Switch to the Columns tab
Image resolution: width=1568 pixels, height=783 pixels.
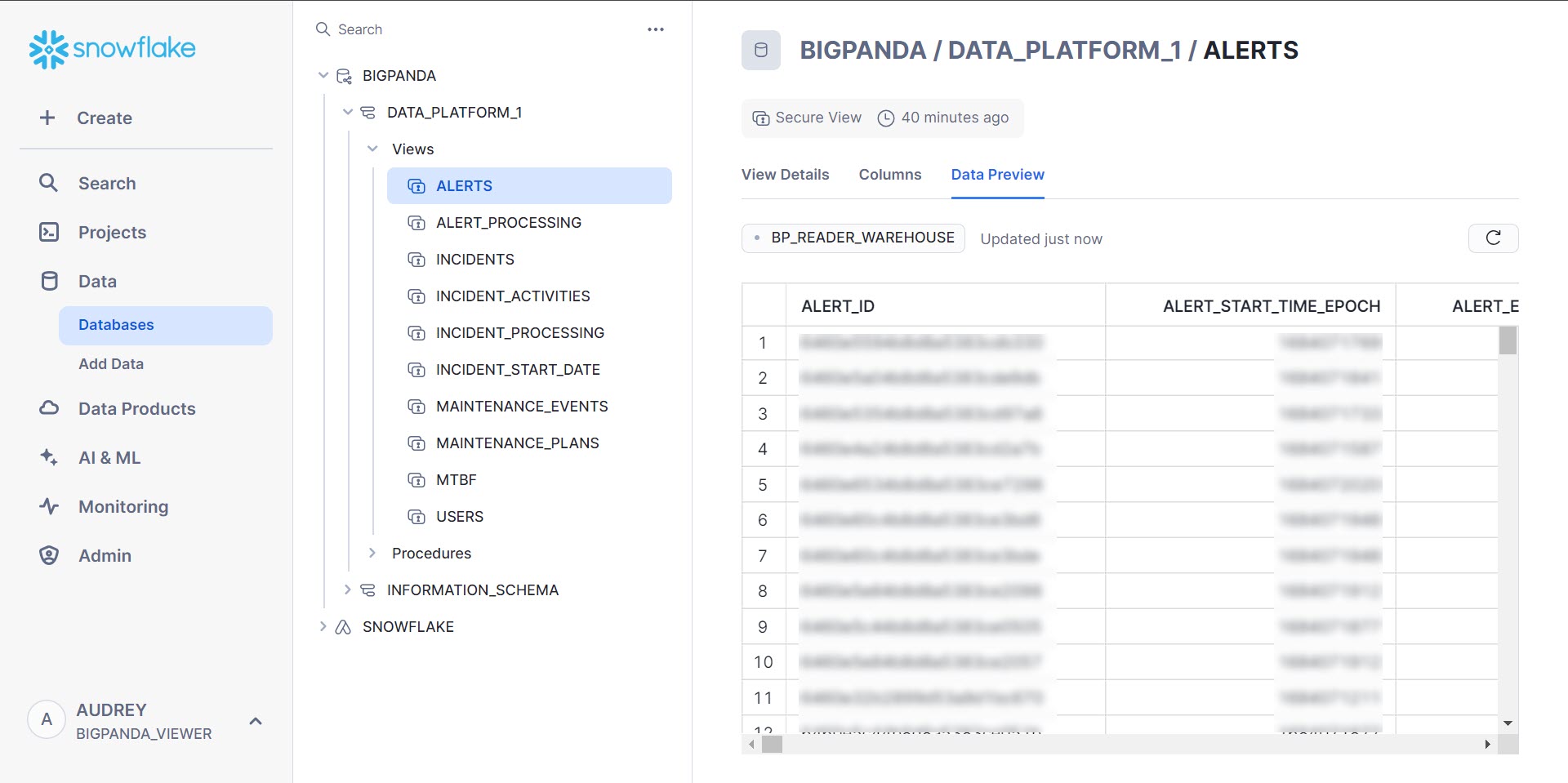[890, 175]
